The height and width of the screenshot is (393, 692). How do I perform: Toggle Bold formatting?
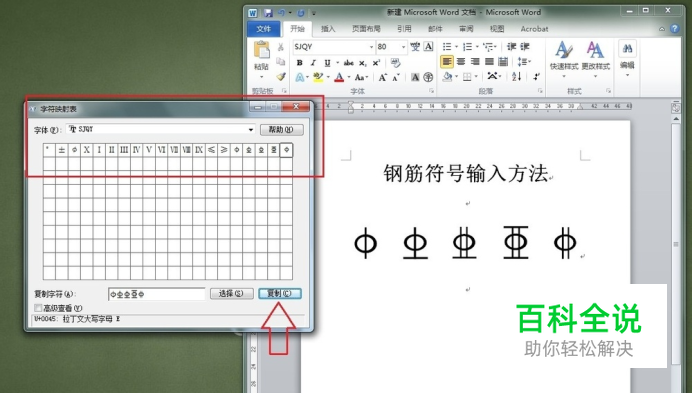[x=300, y=63]
